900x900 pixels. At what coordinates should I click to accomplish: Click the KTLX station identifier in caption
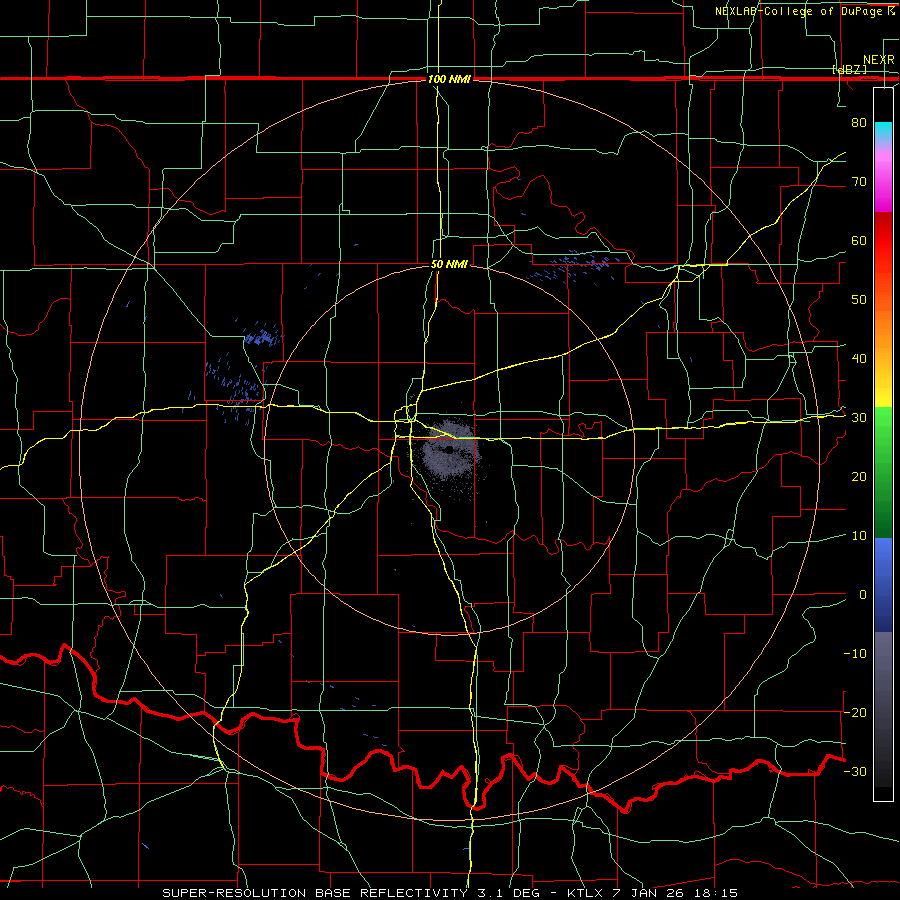coord(586,893)
